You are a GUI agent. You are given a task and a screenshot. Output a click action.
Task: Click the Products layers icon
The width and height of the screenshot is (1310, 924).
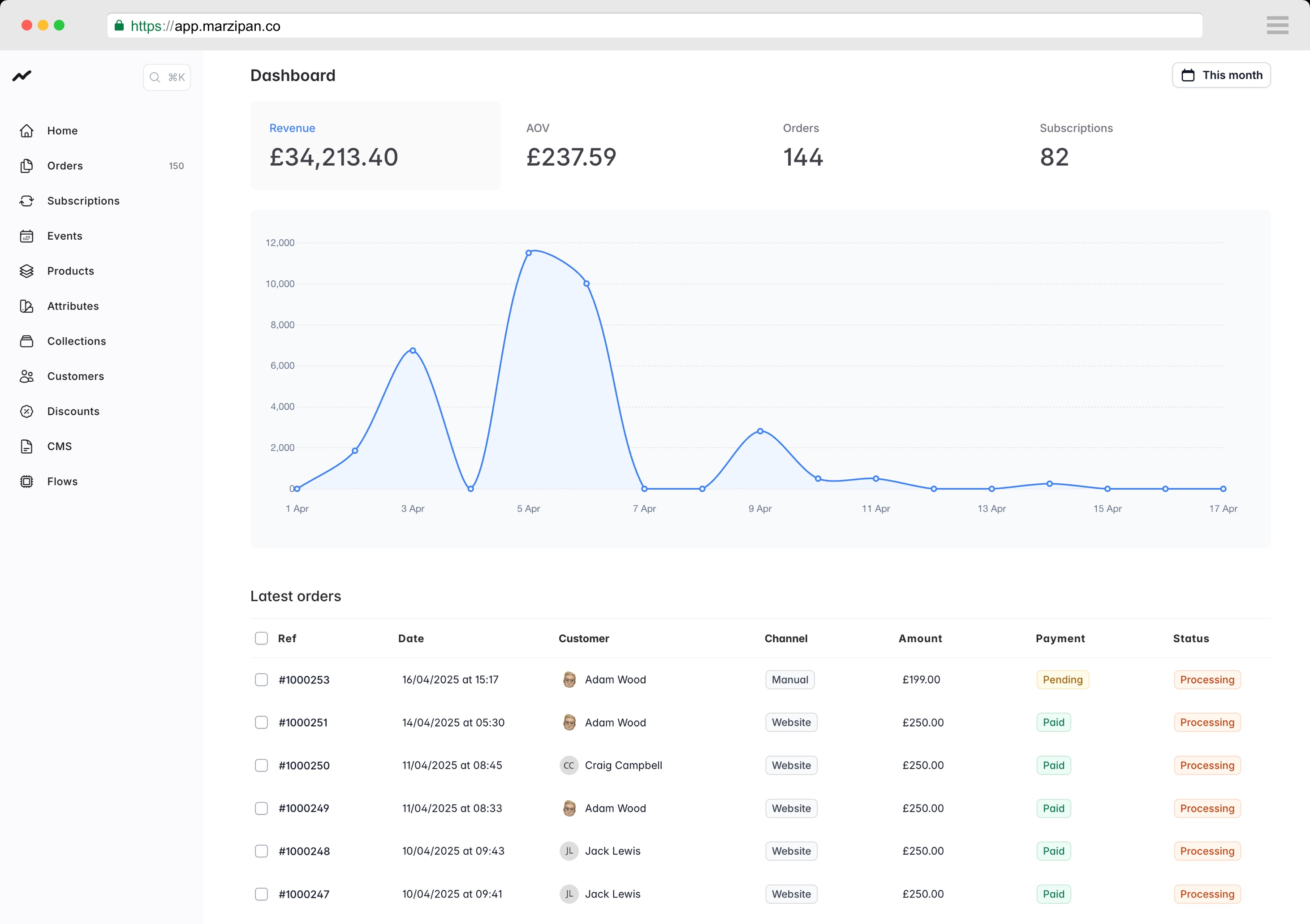tap(27, 271)
